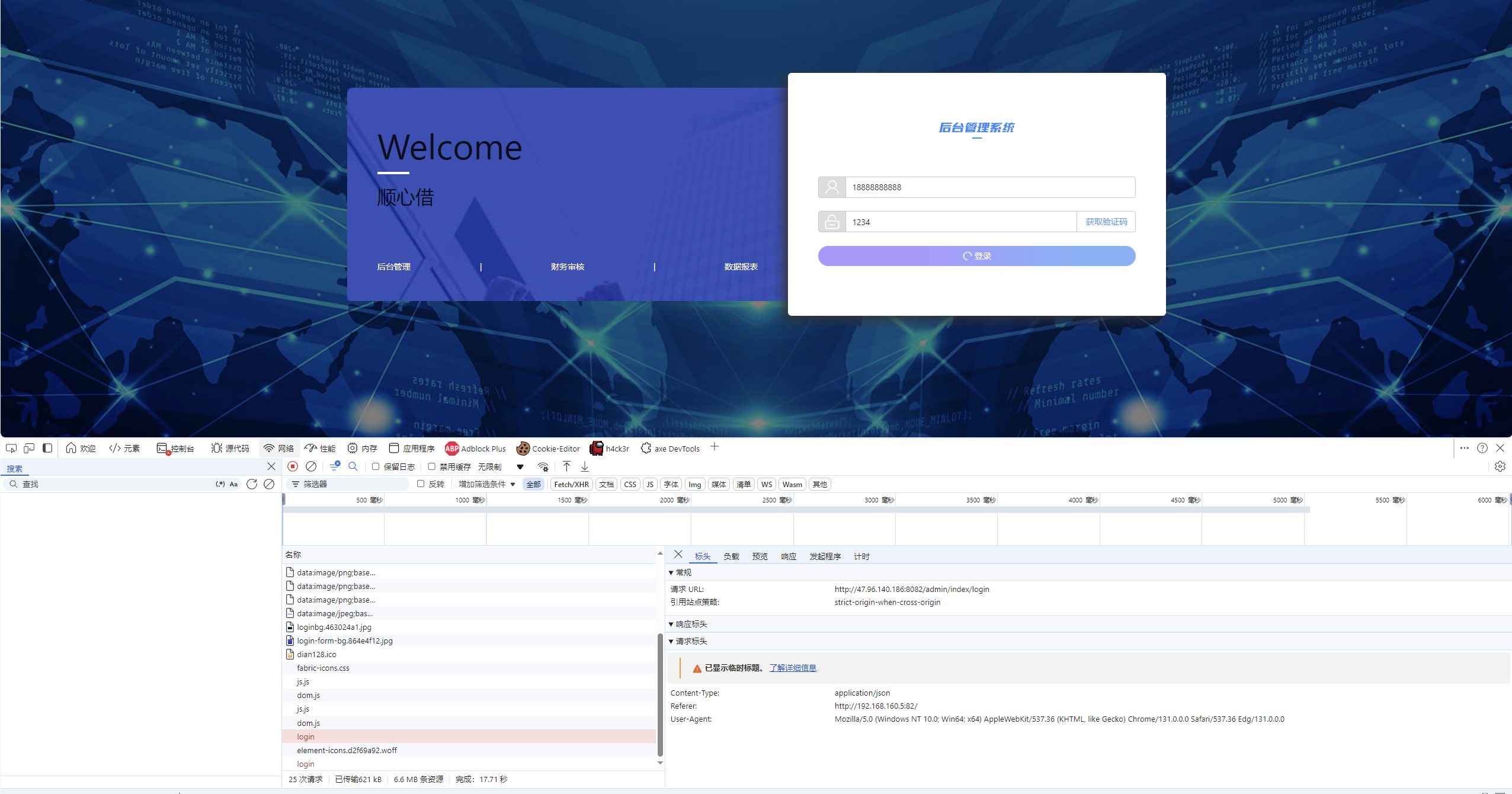The image size is (1512, 794).
Task: Open the 负载 request tab
Action: pos(731,556)
